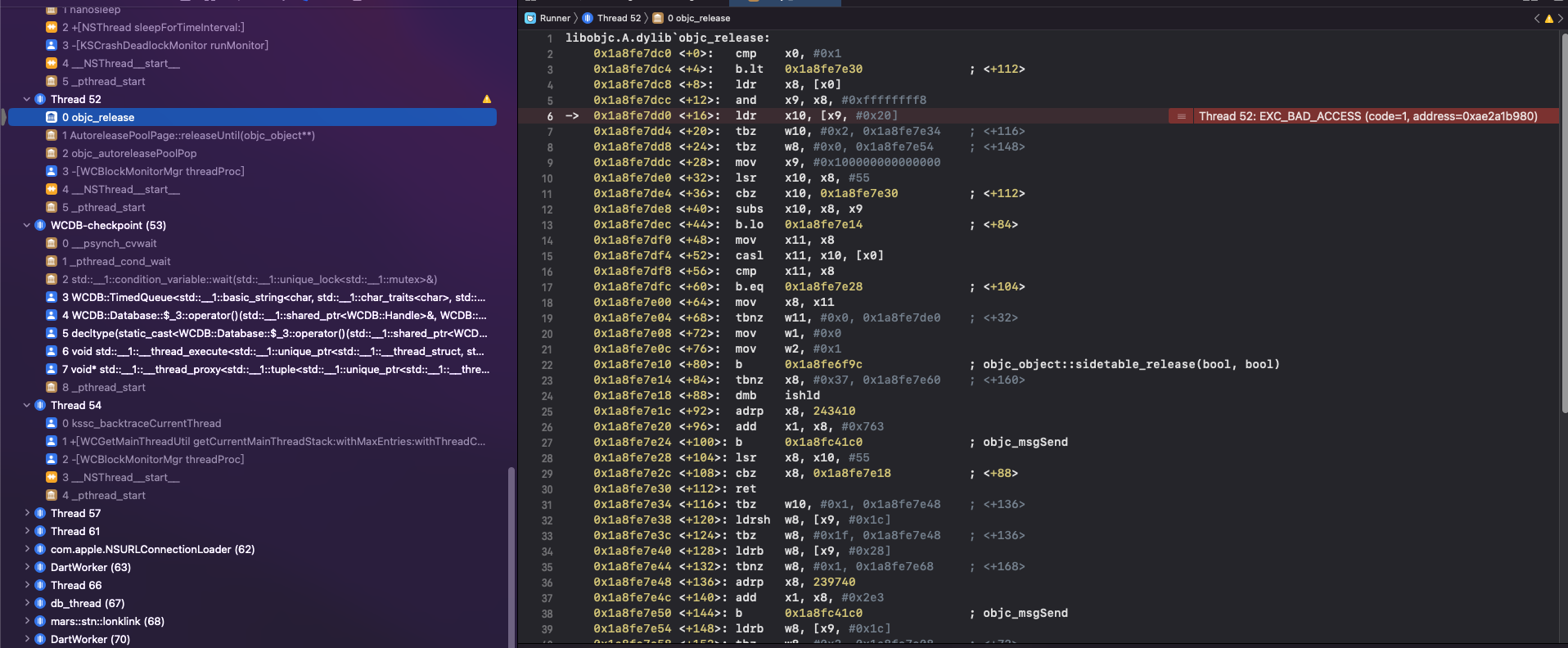Screen dimensions: 1568x648
Task: Select frame 0 kssc_backtraceCurrentThread
Action: tap(142, 423)
